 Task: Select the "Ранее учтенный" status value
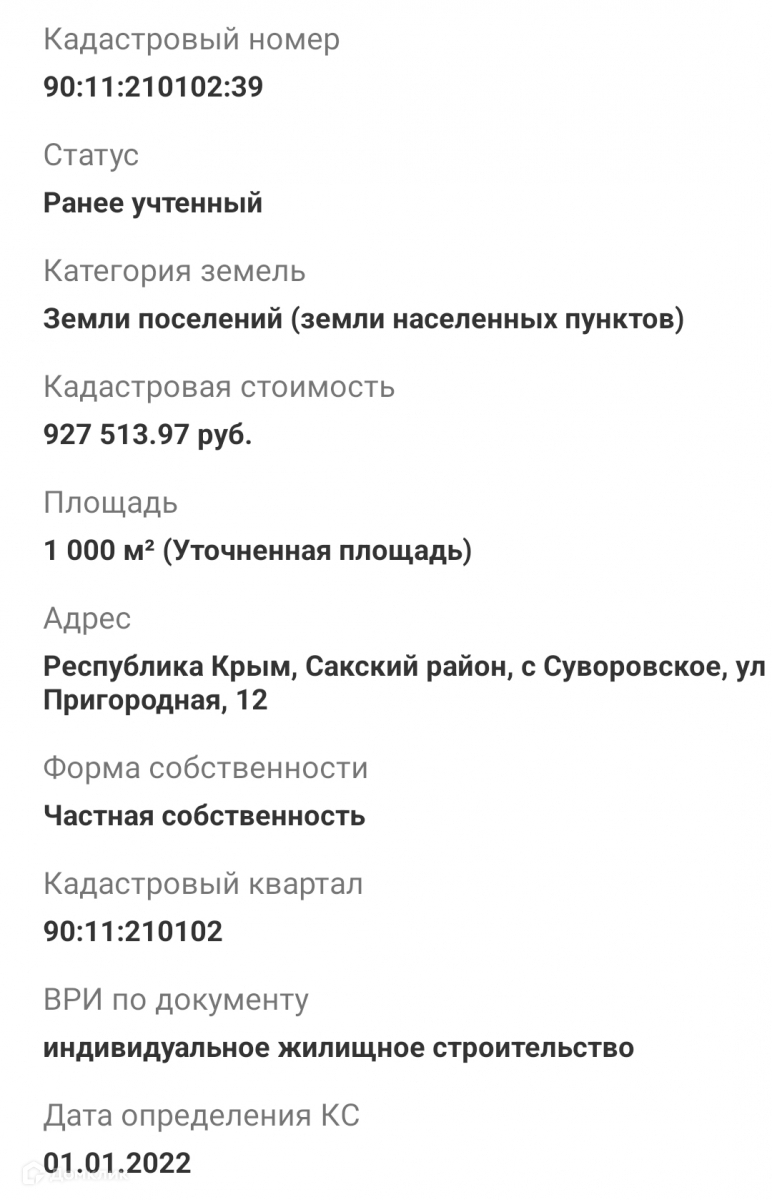tap(153, 203)
